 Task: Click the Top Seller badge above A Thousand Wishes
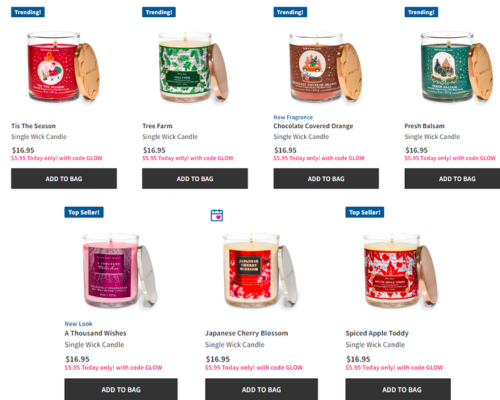(84, 212)
